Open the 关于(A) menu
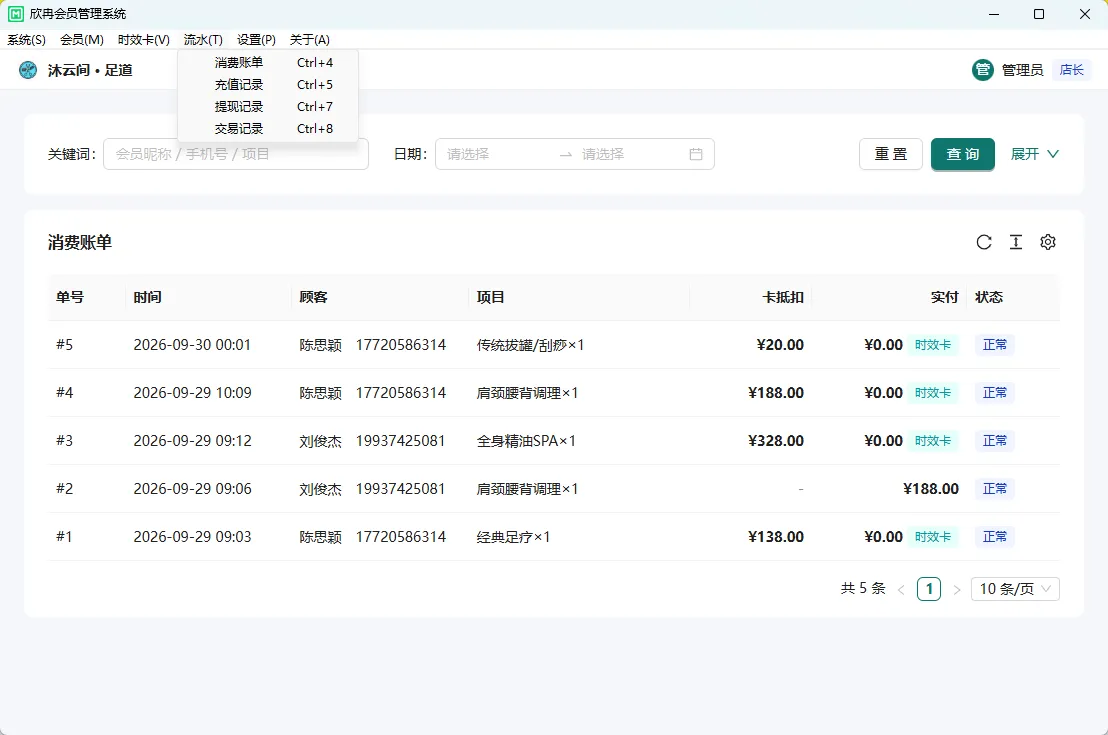 tap(310, 40)
